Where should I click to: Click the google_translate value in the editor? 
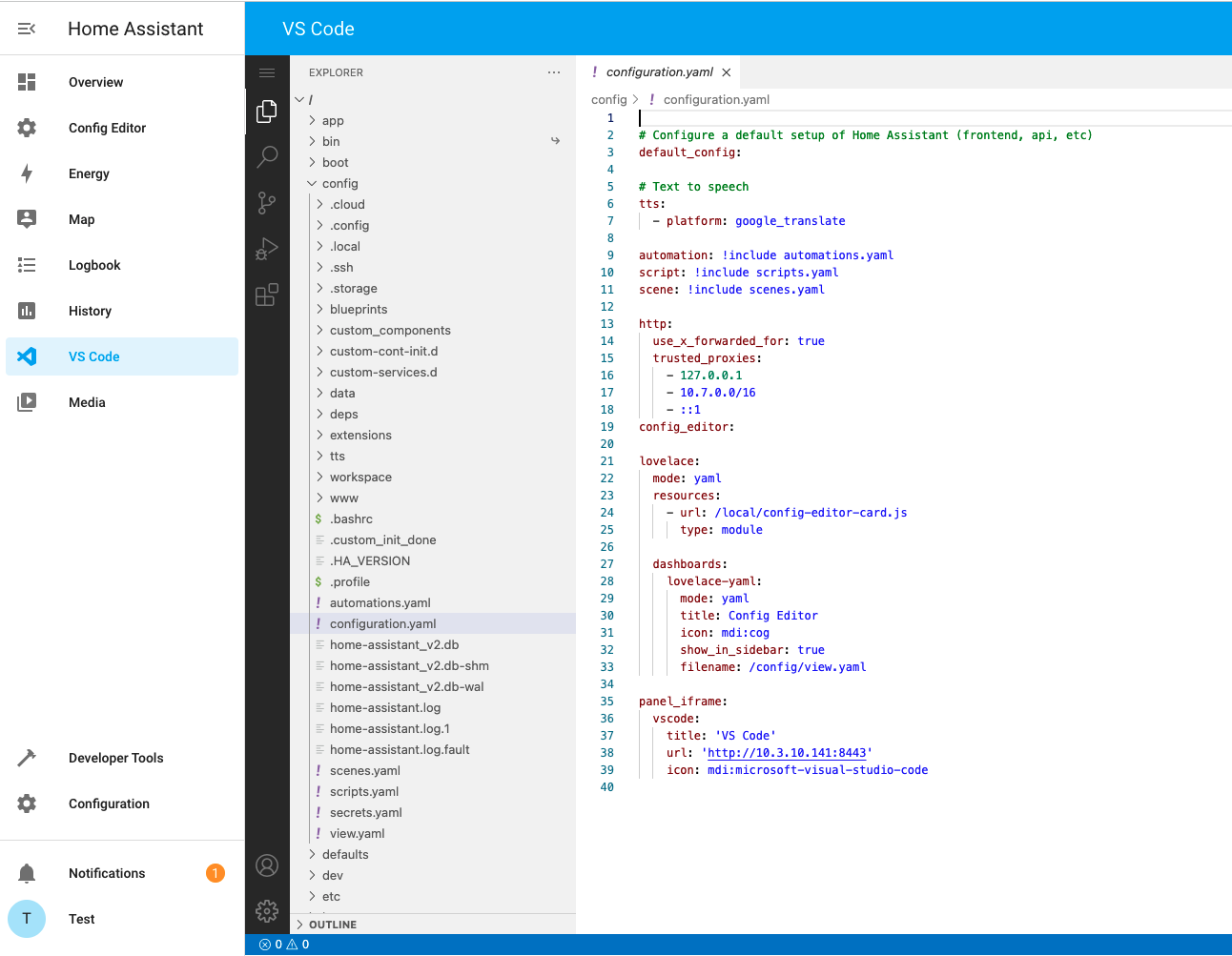pyautogui.click(x=791, y=221)
